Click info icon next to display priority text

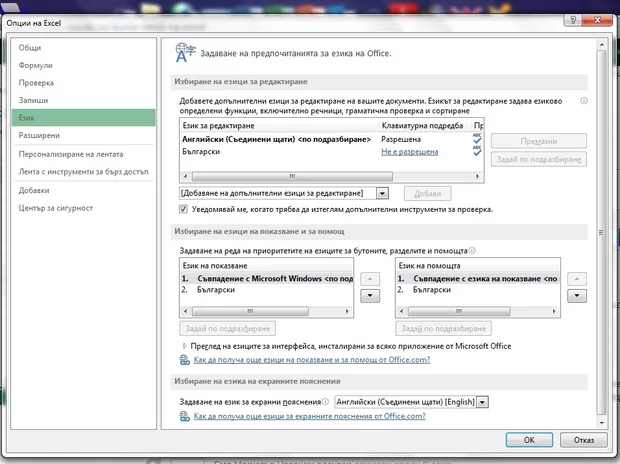(472, 250)
